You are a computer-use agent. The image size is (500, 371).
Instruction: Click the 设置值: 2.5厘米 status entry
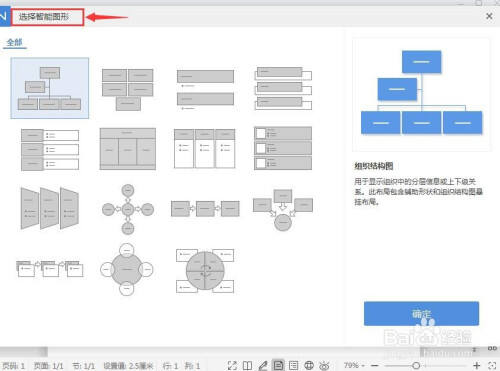[x=128, y=366]
